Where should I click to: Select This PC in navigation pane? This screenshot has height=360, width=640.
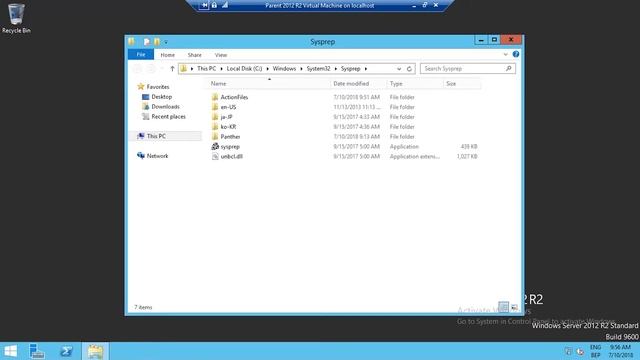(156, 136)
